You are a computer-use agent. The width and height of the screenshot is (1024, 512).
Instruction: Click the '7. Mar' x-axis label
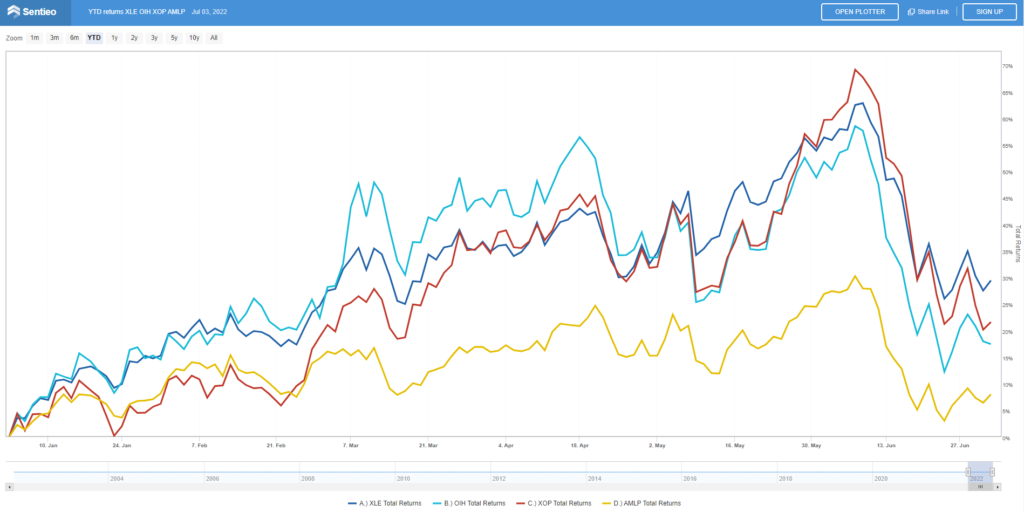[x=351, y=445]
